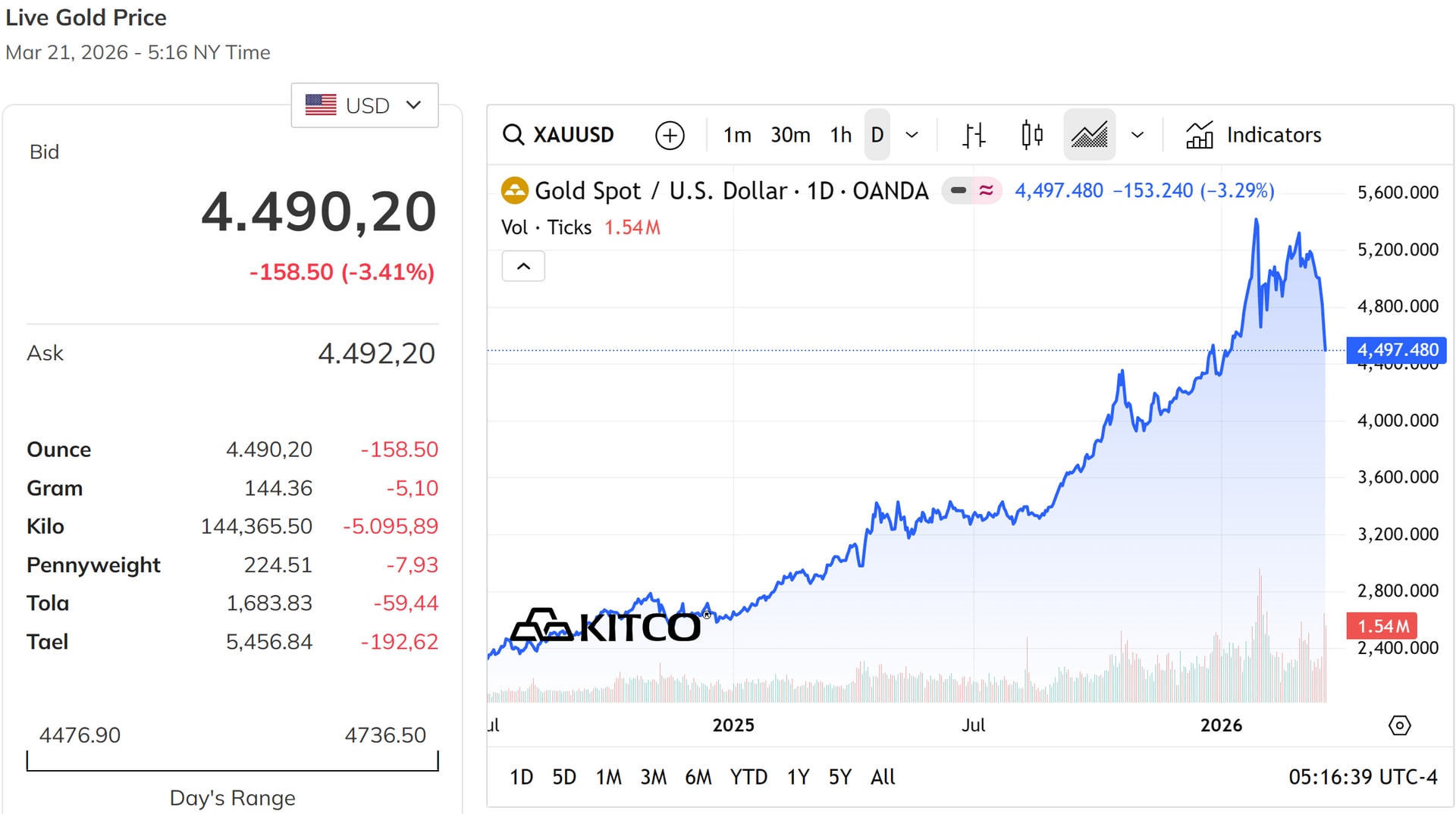
Task: Select the candlestick chart style icon
Action: pos(1031,135)
